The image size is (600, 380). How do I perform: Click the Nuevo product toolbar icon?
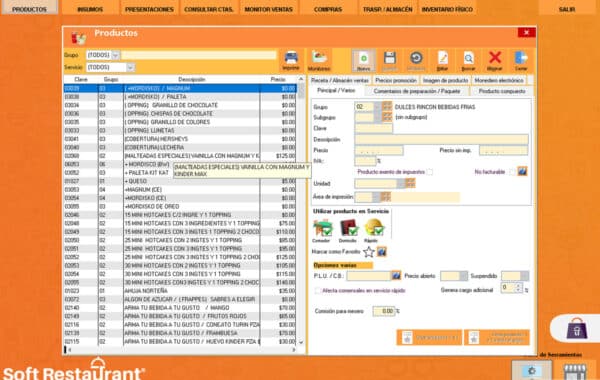(363, 59)
